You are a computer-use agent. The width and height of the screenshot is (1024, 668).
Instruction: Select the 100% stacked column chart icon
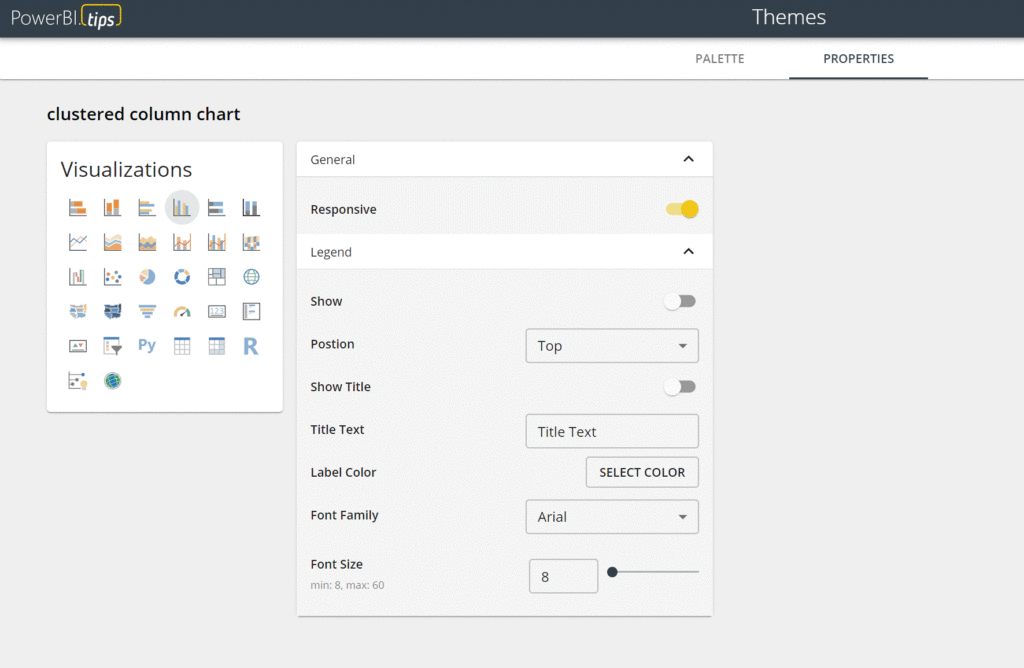point(251,208)
